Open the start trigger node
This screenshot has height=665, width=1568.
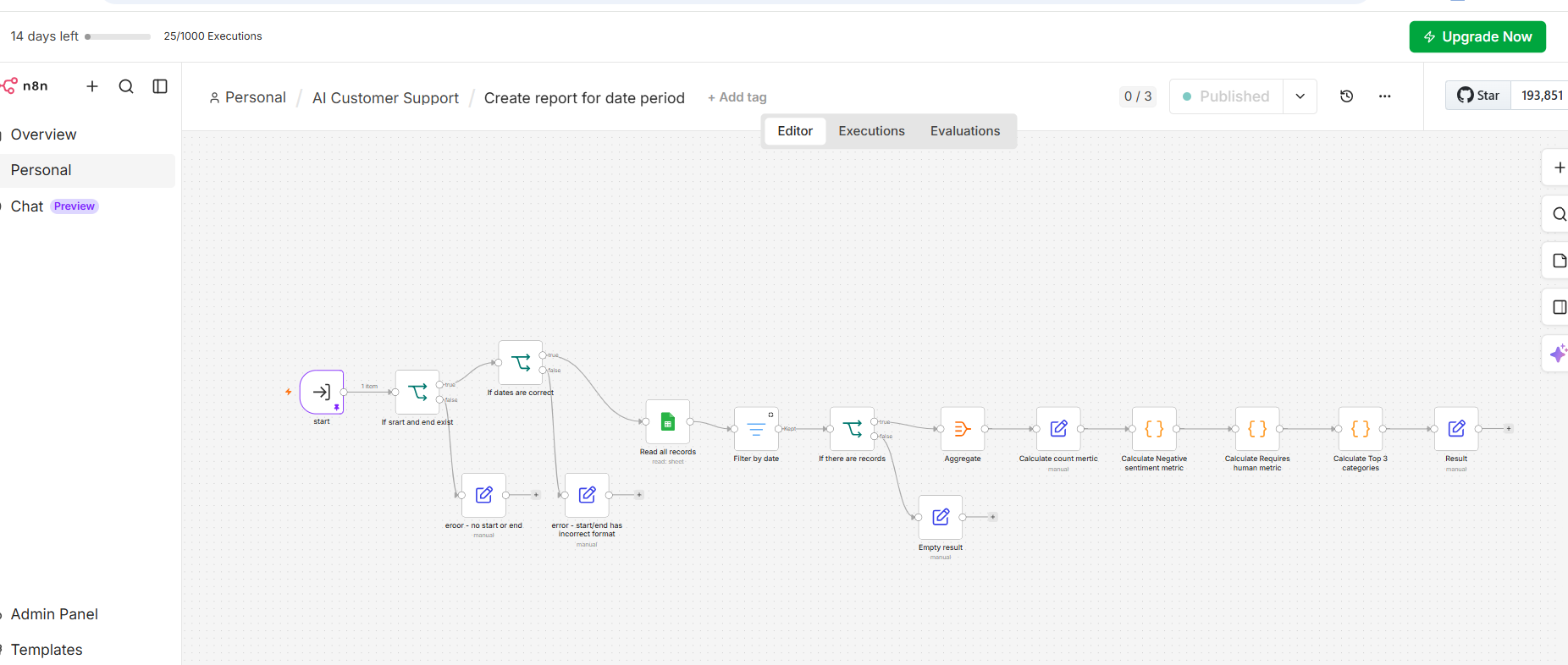[x=322, y=392]
